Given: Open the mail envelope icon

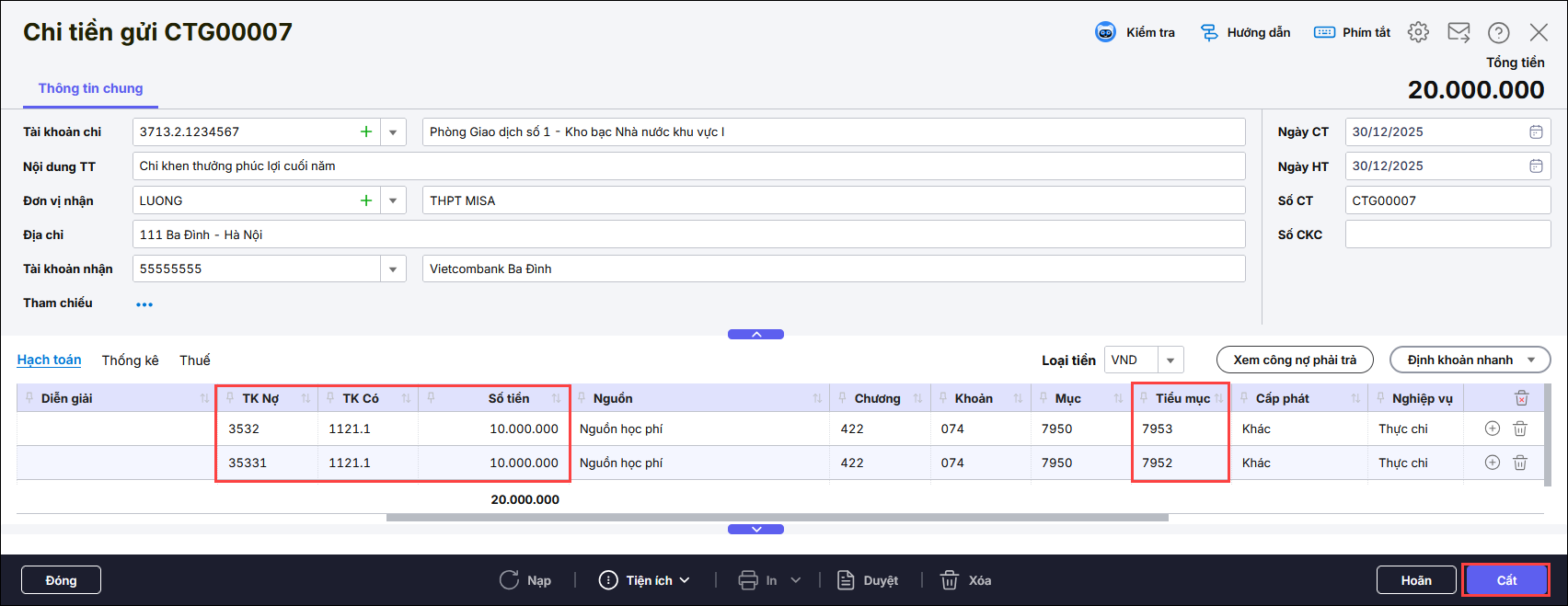Looking at the screenshot, I should tap(1458, 32).
